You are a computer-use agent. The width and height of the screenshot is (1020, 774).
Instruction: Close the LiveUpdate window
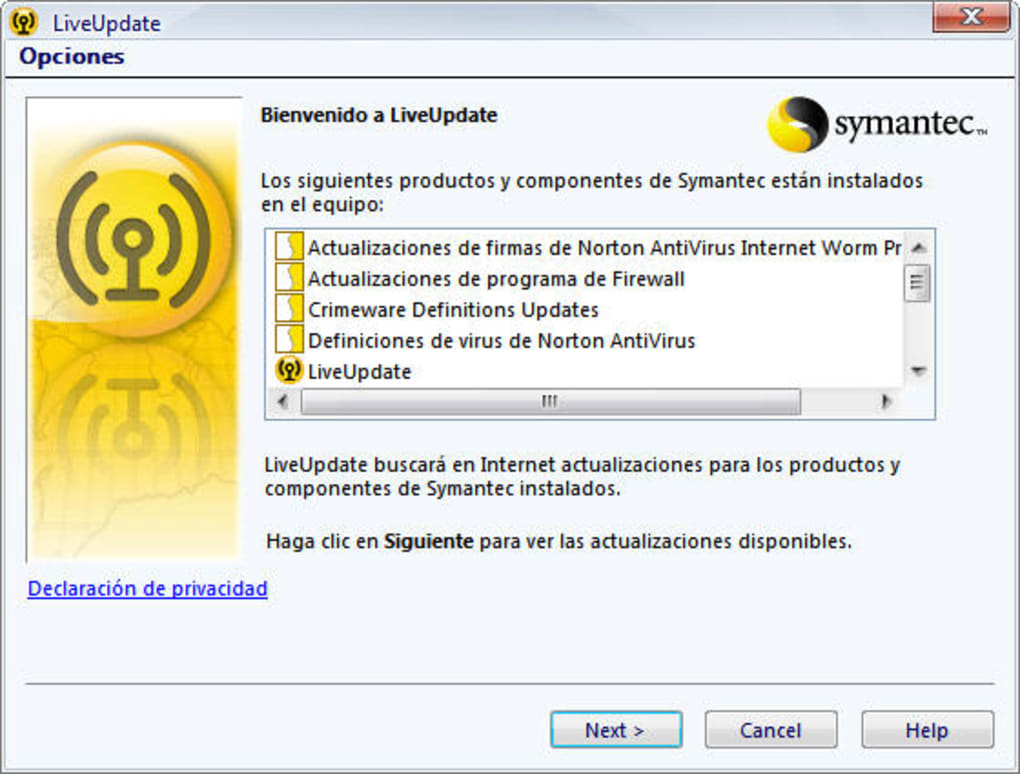971,16
